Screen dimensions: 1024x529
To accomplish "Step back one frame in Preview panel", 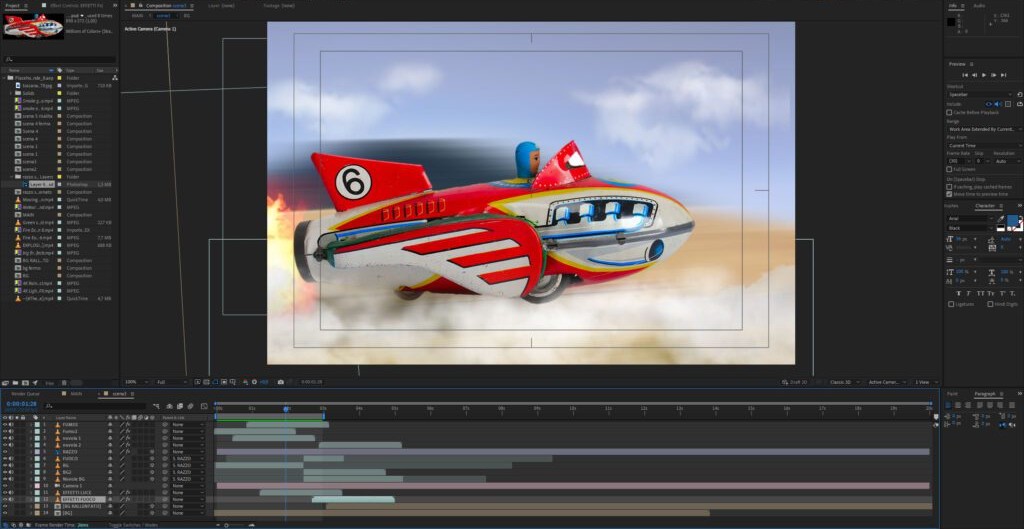I will click(974, 75).
